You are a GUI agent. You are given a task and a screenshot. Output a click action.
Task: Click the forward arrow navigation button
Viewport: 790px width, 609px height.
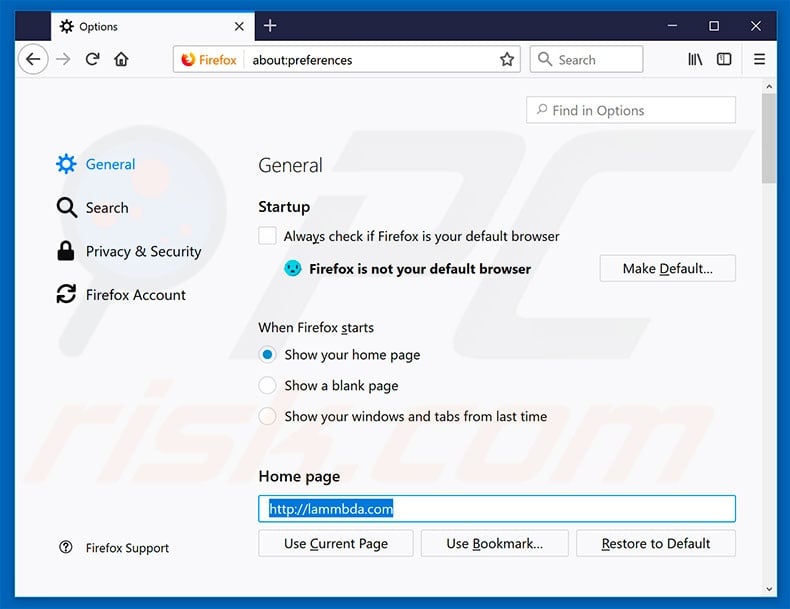(x=63, y=59)
